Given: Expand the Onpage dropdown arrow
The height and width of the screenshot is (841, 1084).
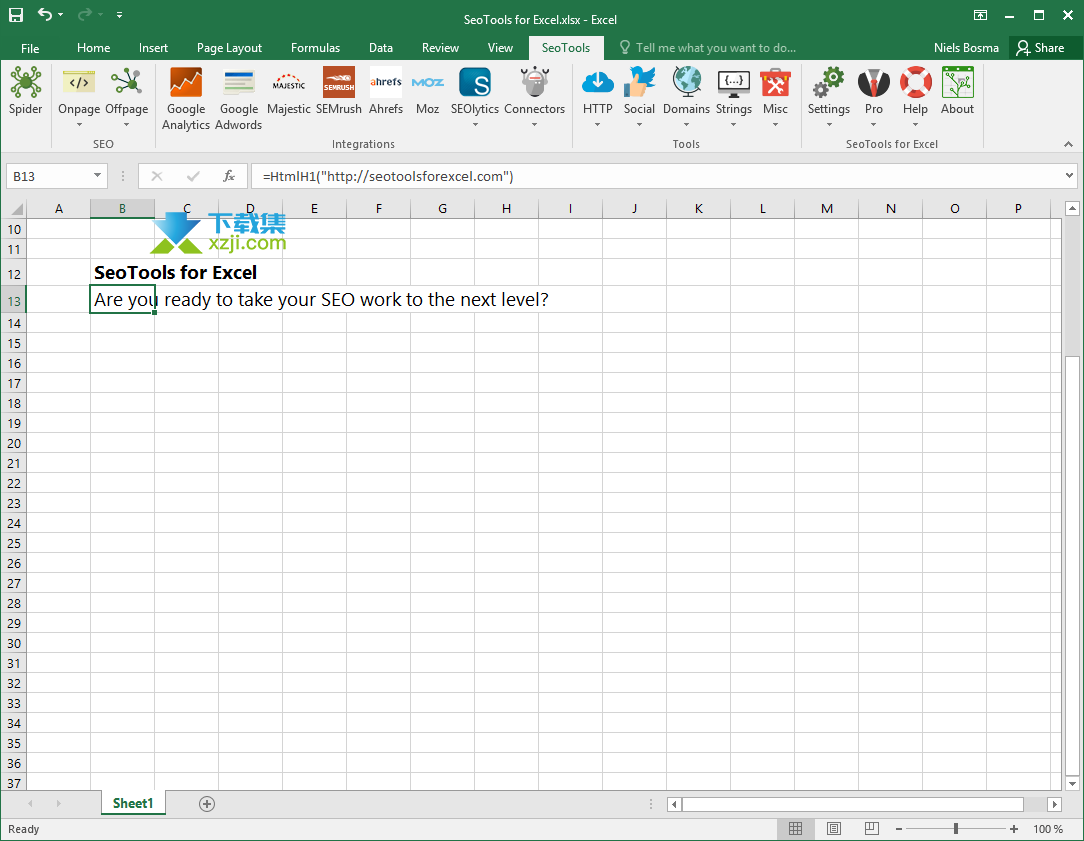Looking at the screenshot, I should click(x=79, y=125).
